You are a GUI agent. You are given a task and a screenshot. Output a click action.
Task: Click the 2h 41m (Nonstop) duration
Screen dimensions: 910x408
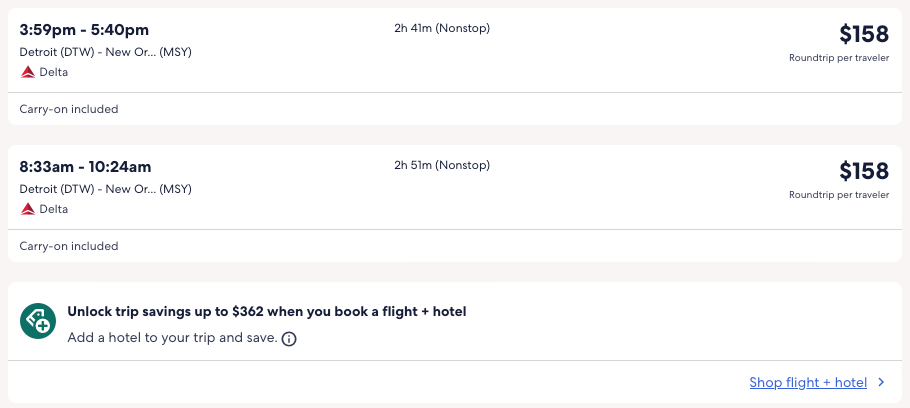tap(442, 28)
